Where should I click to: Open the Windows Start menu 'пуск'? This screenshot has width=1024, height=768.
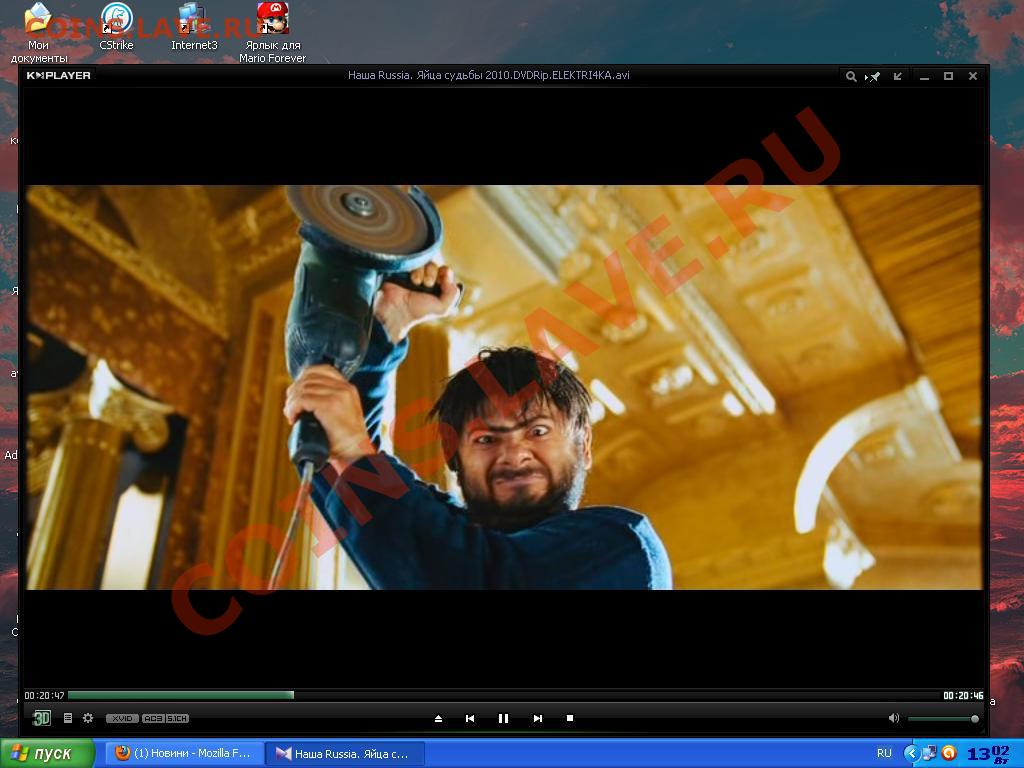pos(48,753)
